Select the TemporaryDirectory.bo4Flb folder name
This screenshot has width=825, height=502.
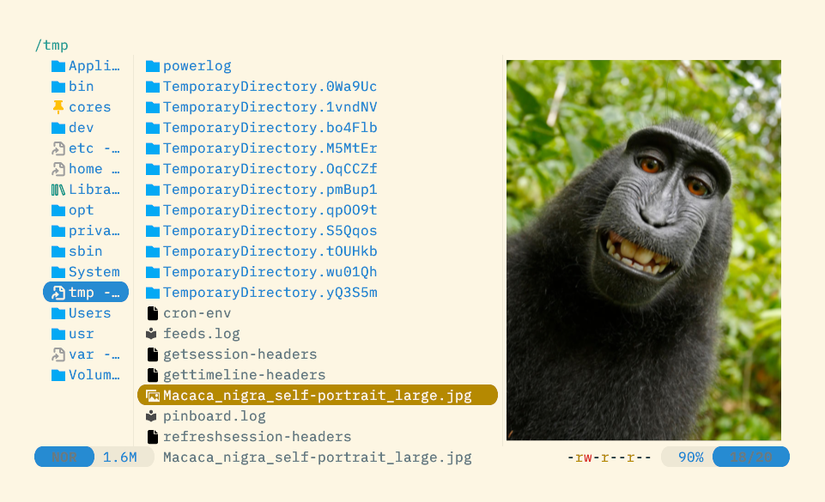[270, 128]
